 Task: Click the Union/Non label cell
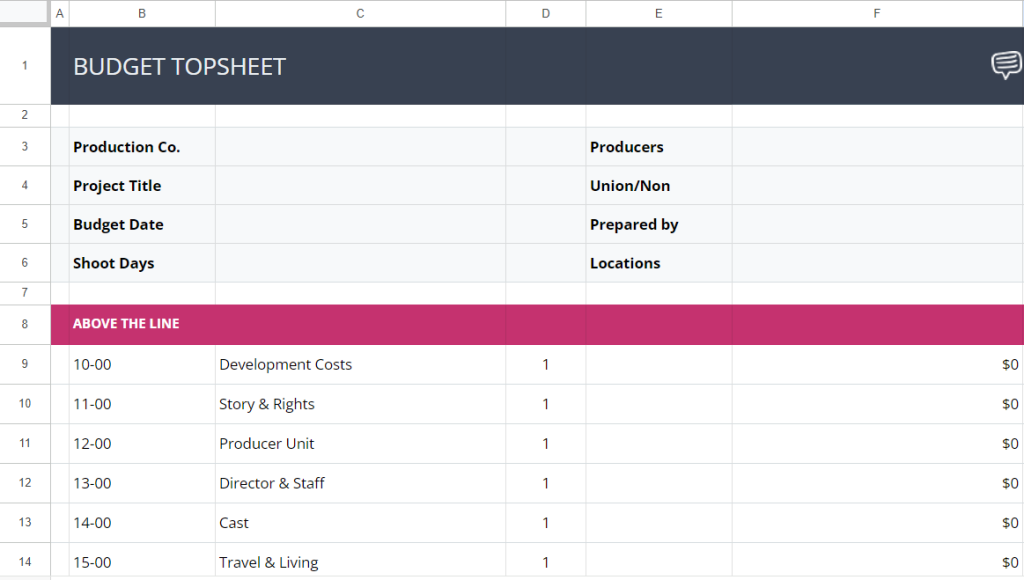coord(658,185)
